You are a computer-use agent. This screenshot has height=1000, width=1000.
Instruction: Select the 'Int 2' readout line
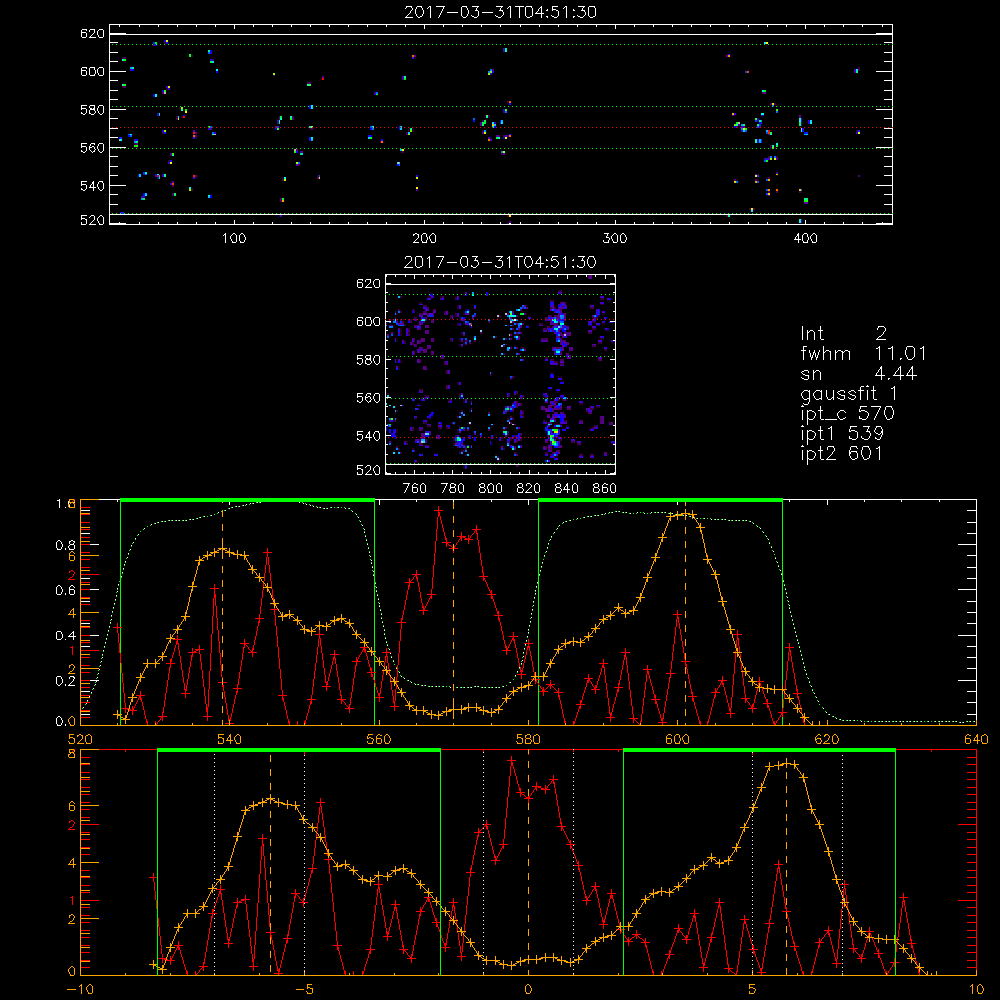click(844, 334)
